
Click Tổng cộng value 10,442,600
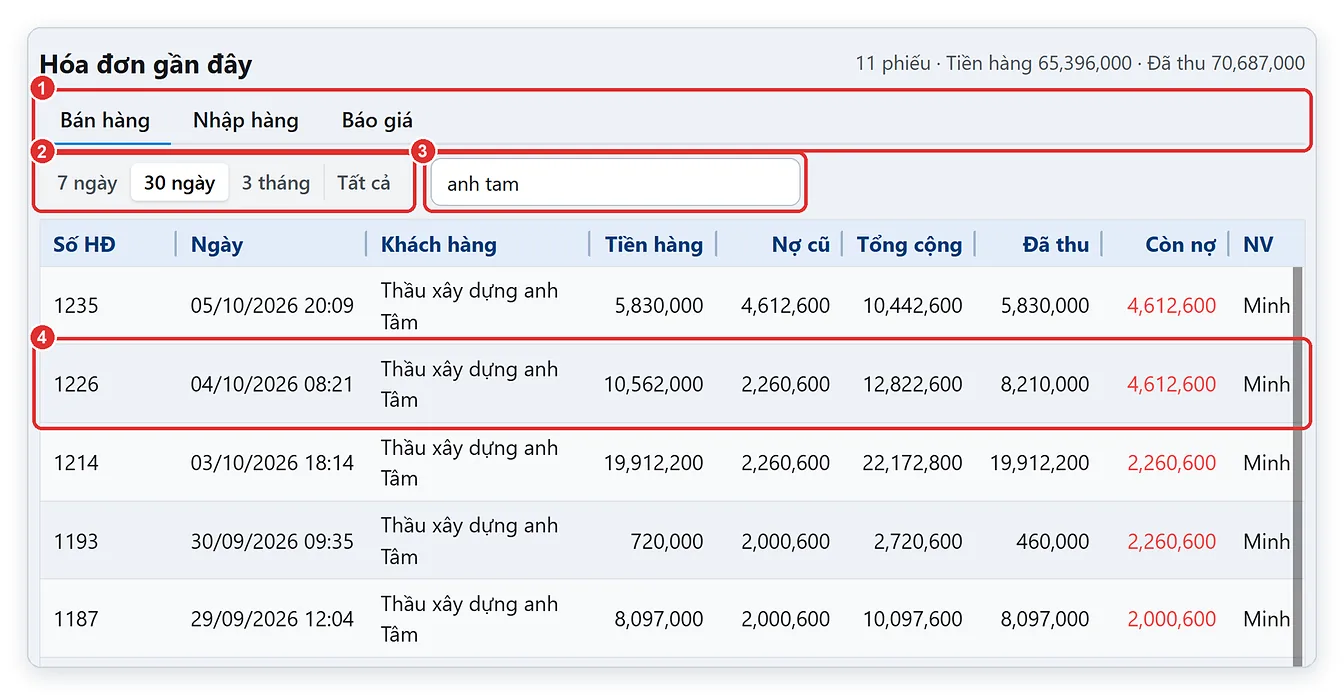pos(913,306)
